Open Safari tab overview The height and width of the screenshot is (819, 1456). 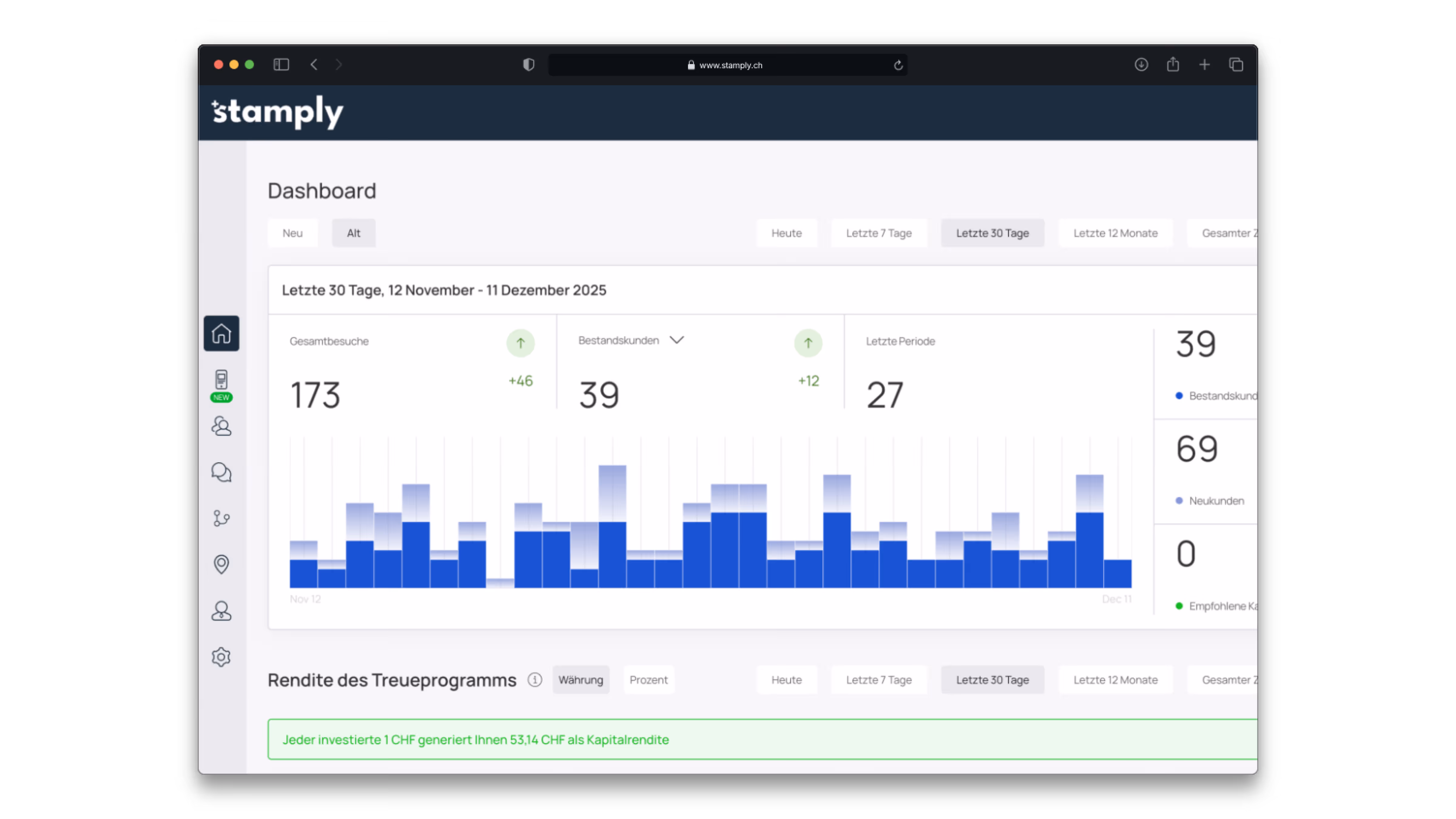coord(1235,65)
